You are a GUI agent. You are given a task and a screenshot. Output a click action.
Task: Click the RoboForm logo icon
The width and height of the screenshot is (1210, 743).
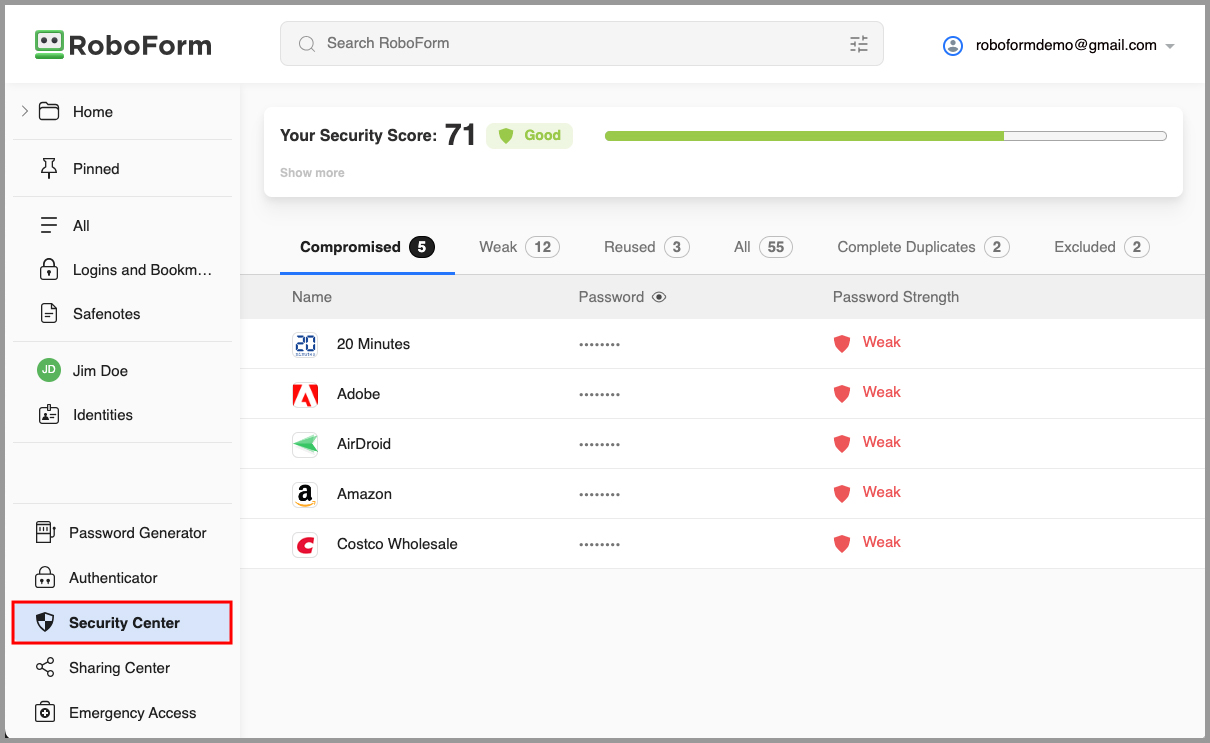click(x=49, y=44)
